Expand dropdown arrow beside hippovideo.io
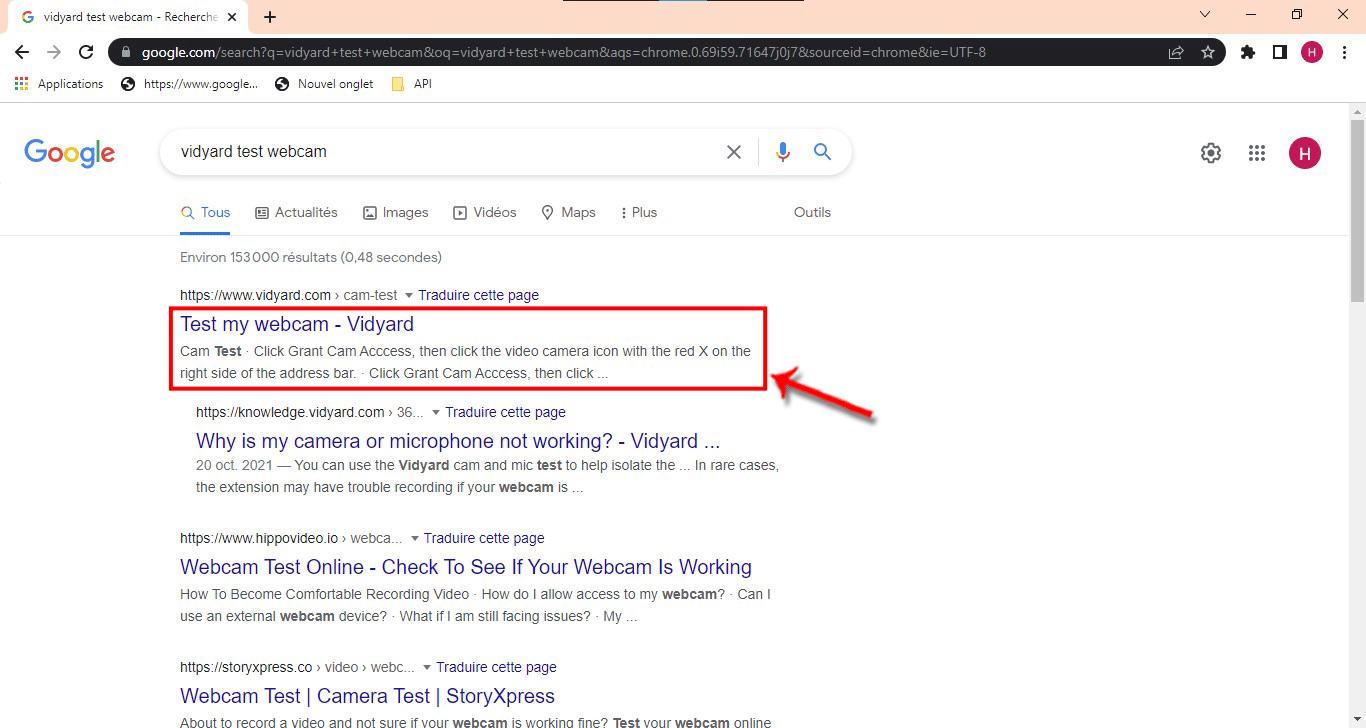 414,538
